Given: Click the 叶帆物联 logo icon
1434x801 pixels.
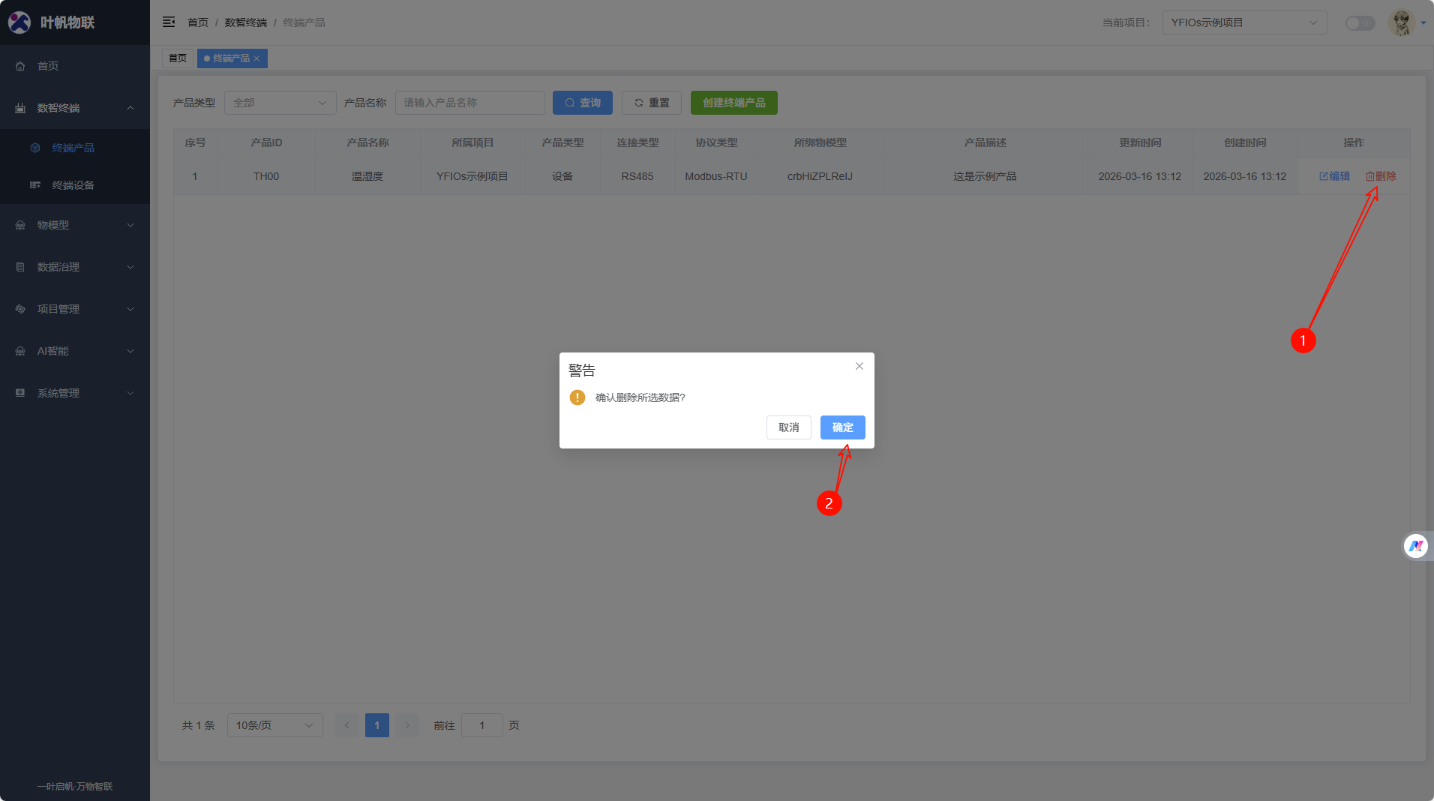Looking at the screenshot, I should 20,22.
